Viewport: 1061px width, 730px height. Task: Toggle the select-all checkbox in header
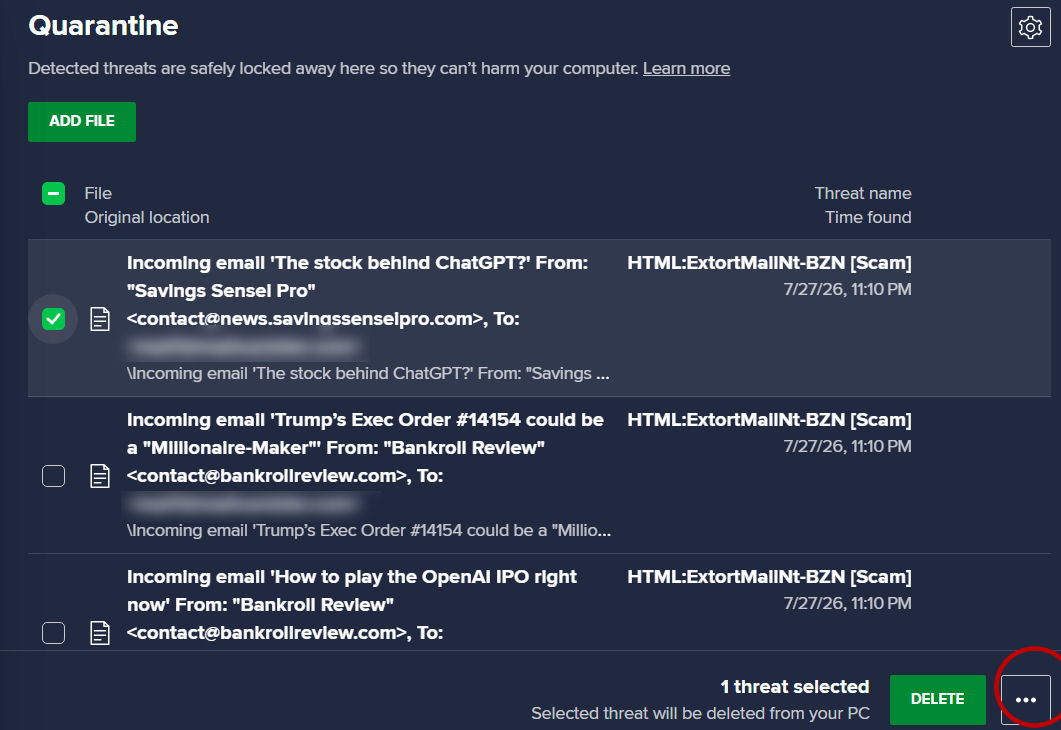[53, 193]
